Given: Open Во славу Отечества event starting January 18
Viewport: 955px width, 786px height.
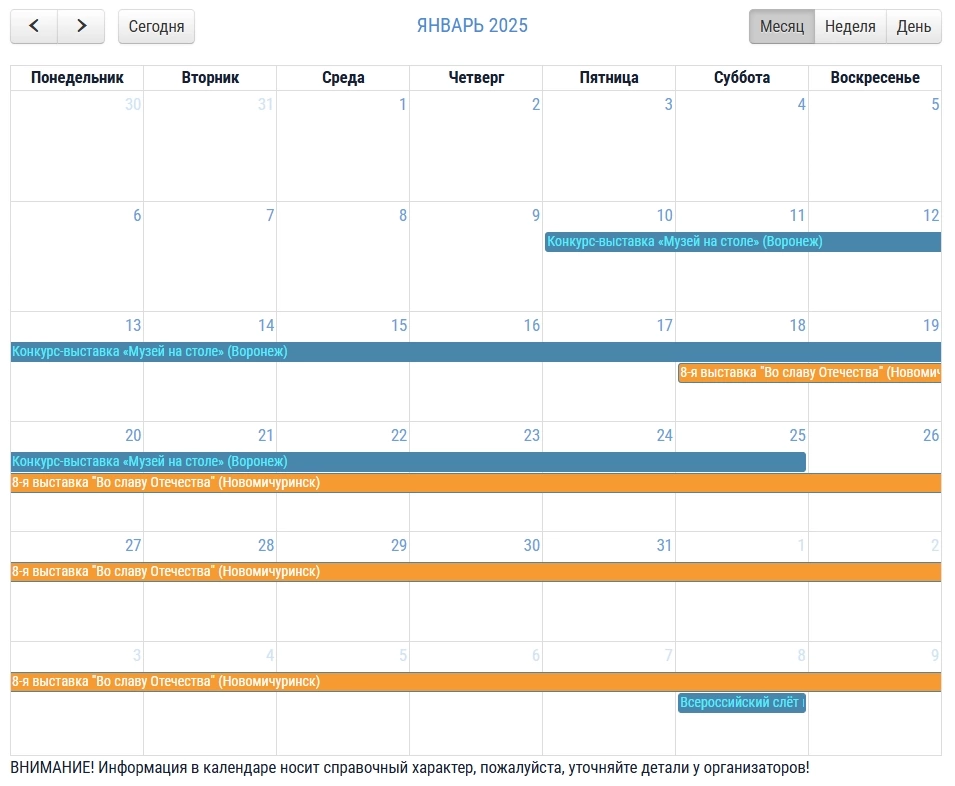Looking at the screenshot, I should pyautogui.click(x=809, y=373).
